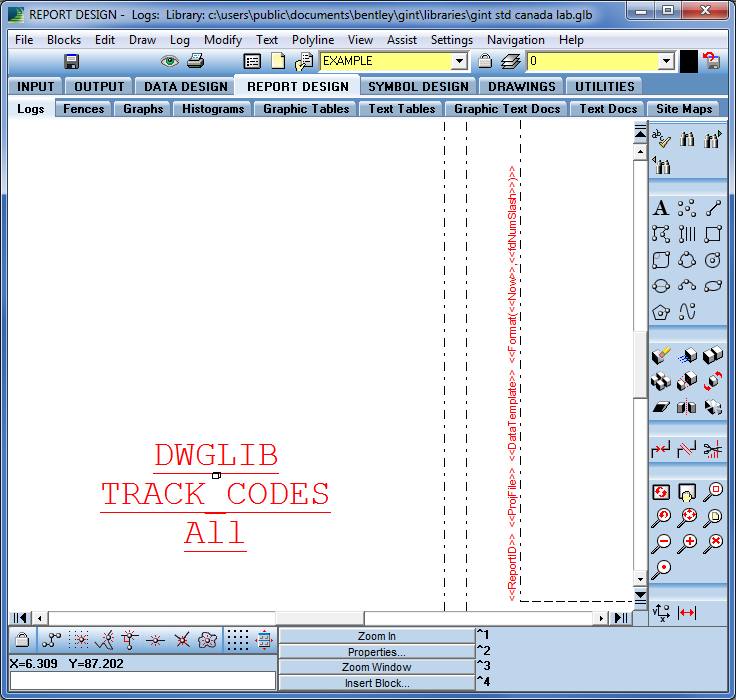The image size is (736, 700).
Task: Click the snap lock padlock in bottom toolbar
Action: [22, 639]
